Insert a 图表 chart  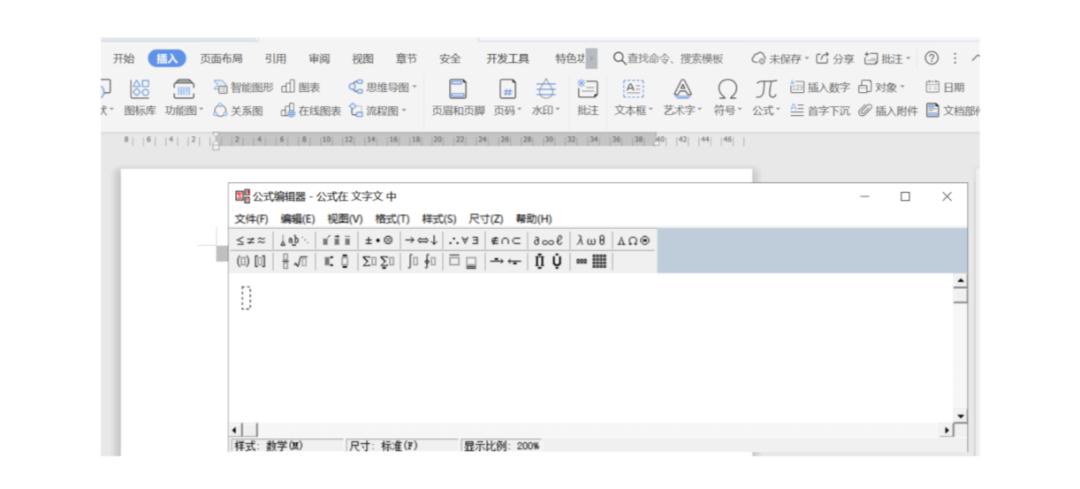tap(301, 87)
